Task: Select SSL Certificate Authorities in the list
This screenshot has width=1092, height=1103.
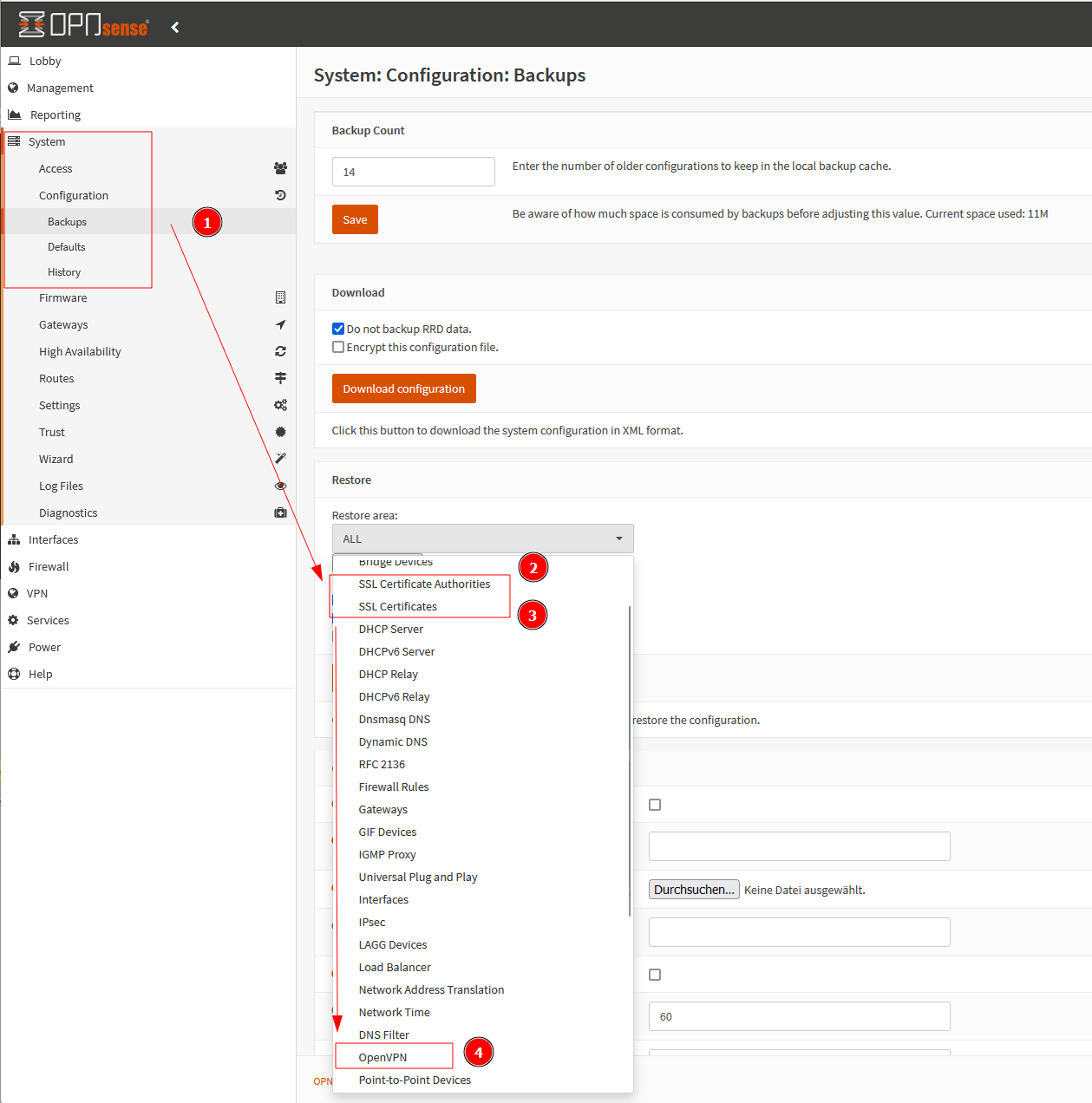Action: pyautogui.click(x=424, y=584)
